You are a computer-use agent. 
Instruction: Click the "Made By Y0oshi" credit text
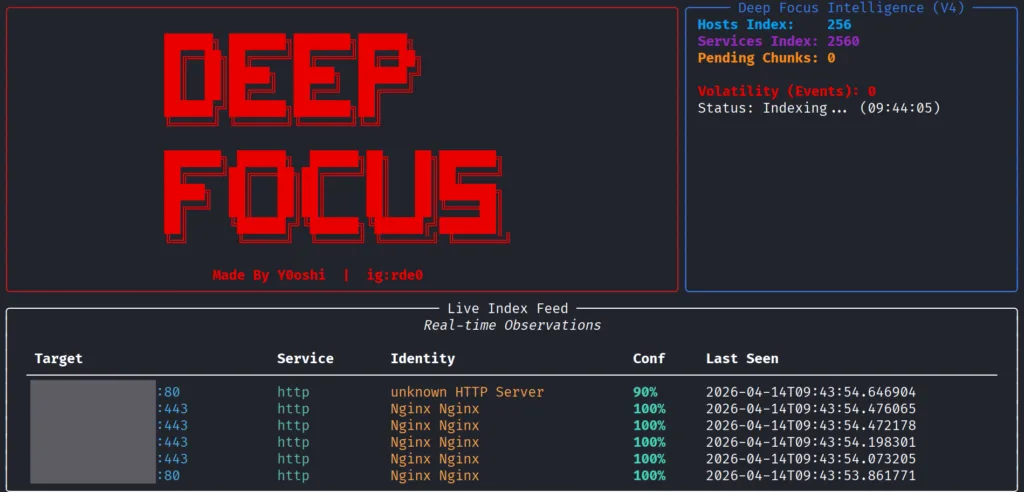point(269,275)
